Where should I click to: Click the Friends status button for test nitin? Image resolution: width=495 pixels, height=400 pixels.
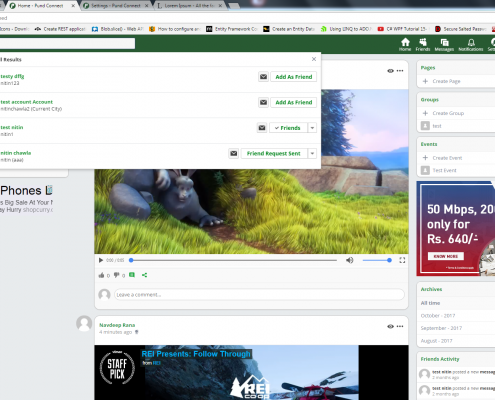point(288,128)
